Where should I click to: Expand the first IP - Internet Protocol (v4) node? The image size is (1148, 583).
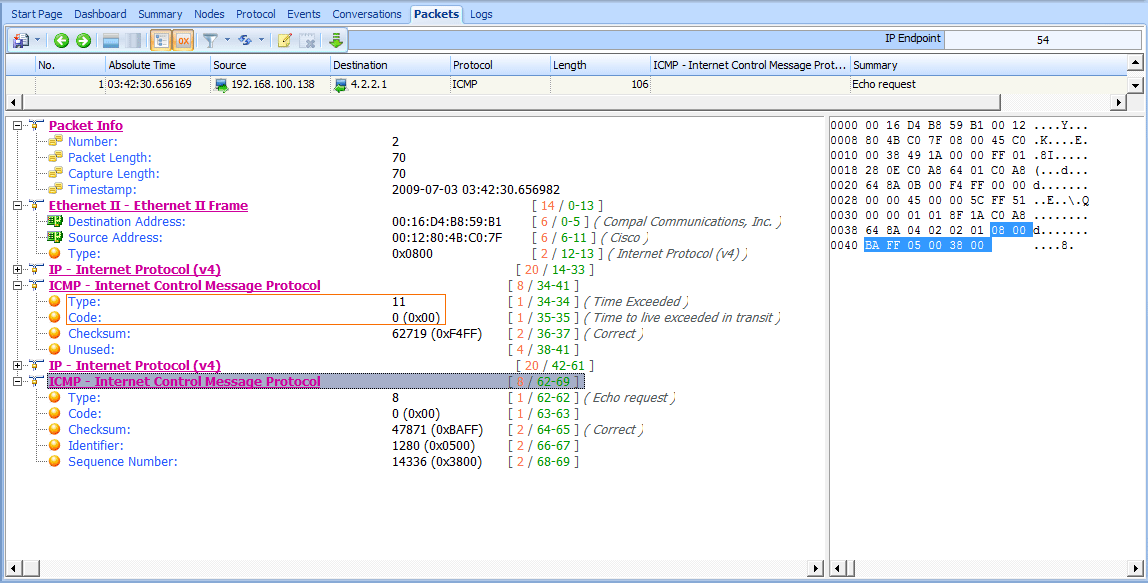pos(18,270)
